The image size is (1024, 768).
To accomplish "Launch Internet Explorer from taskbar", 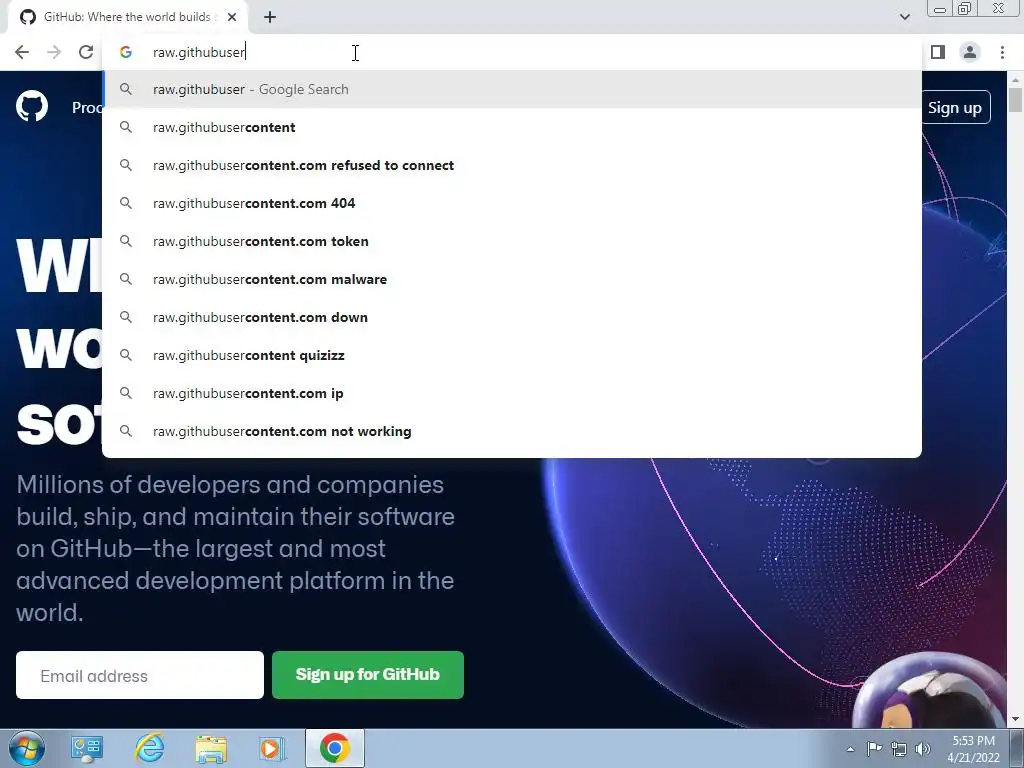I will 149,748.
